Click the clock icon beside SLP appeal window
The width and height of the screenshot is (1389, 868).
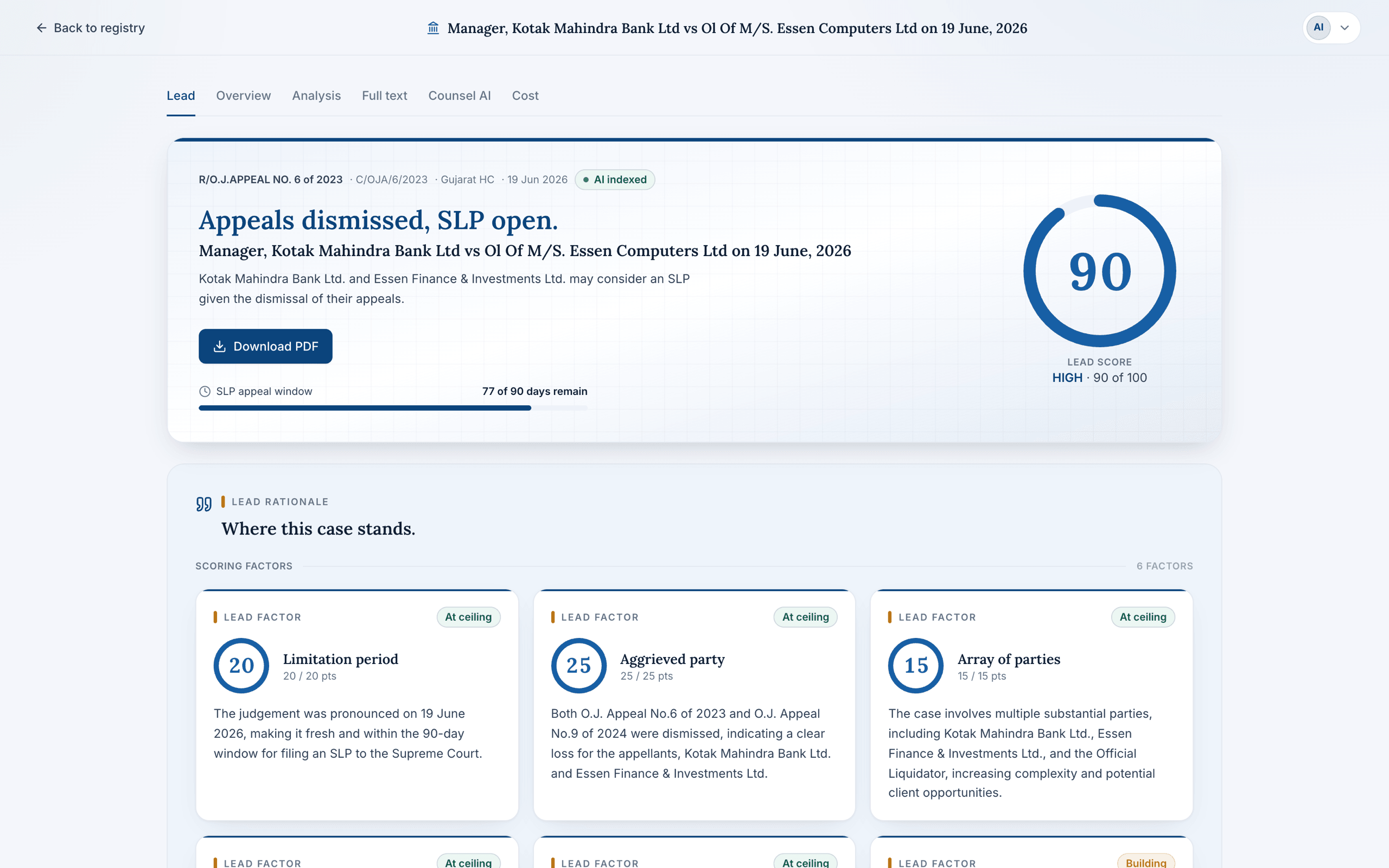(205, 392)
